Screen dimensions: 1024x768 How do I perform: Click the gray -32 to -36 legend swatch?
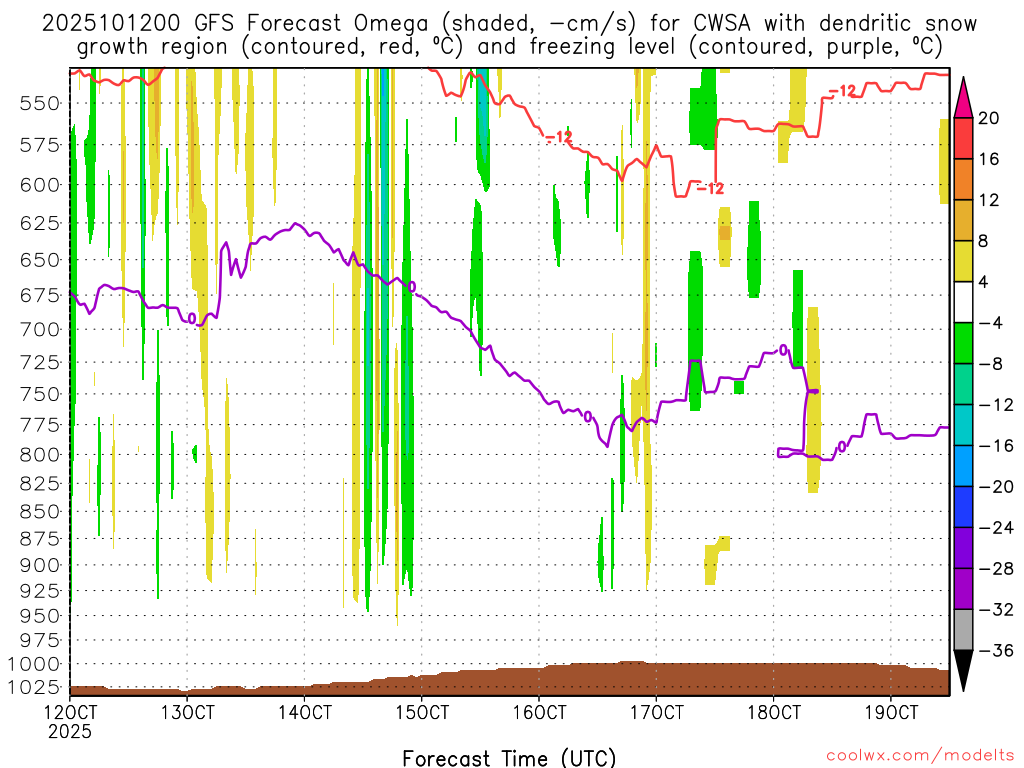pos(963,630)
